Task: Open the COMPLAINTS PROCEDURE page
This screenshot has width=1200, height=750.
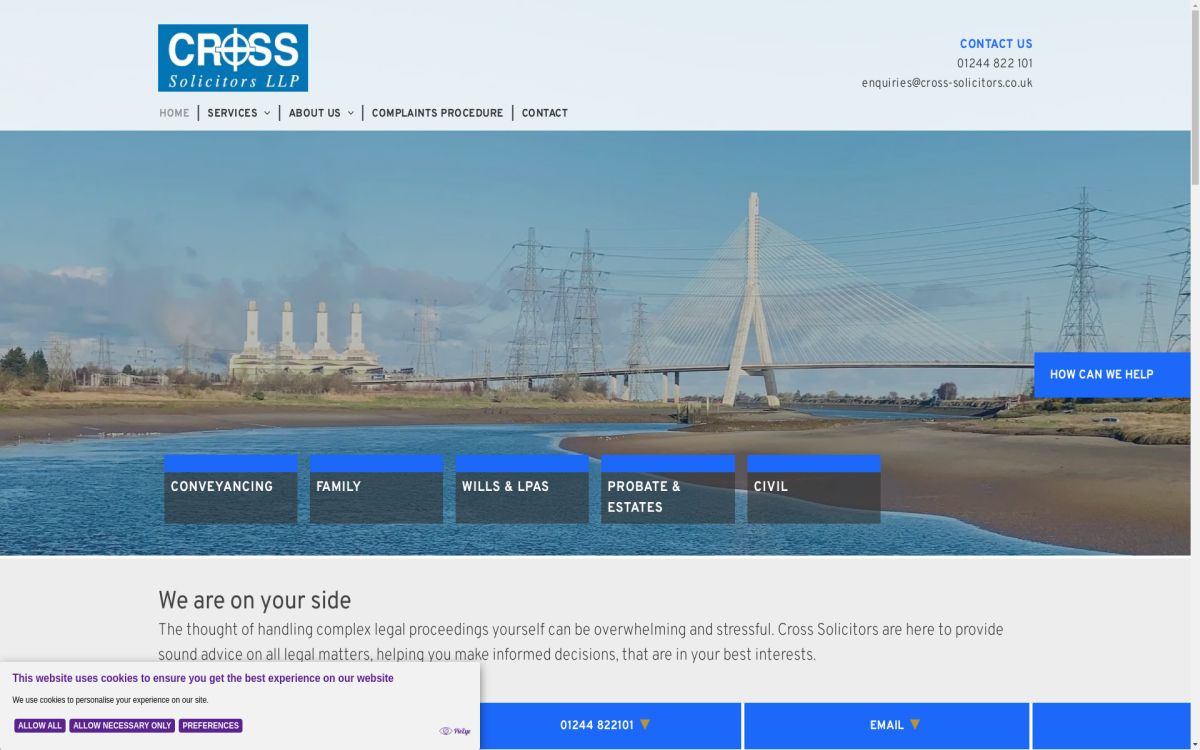Action: (x=437, y=113)
